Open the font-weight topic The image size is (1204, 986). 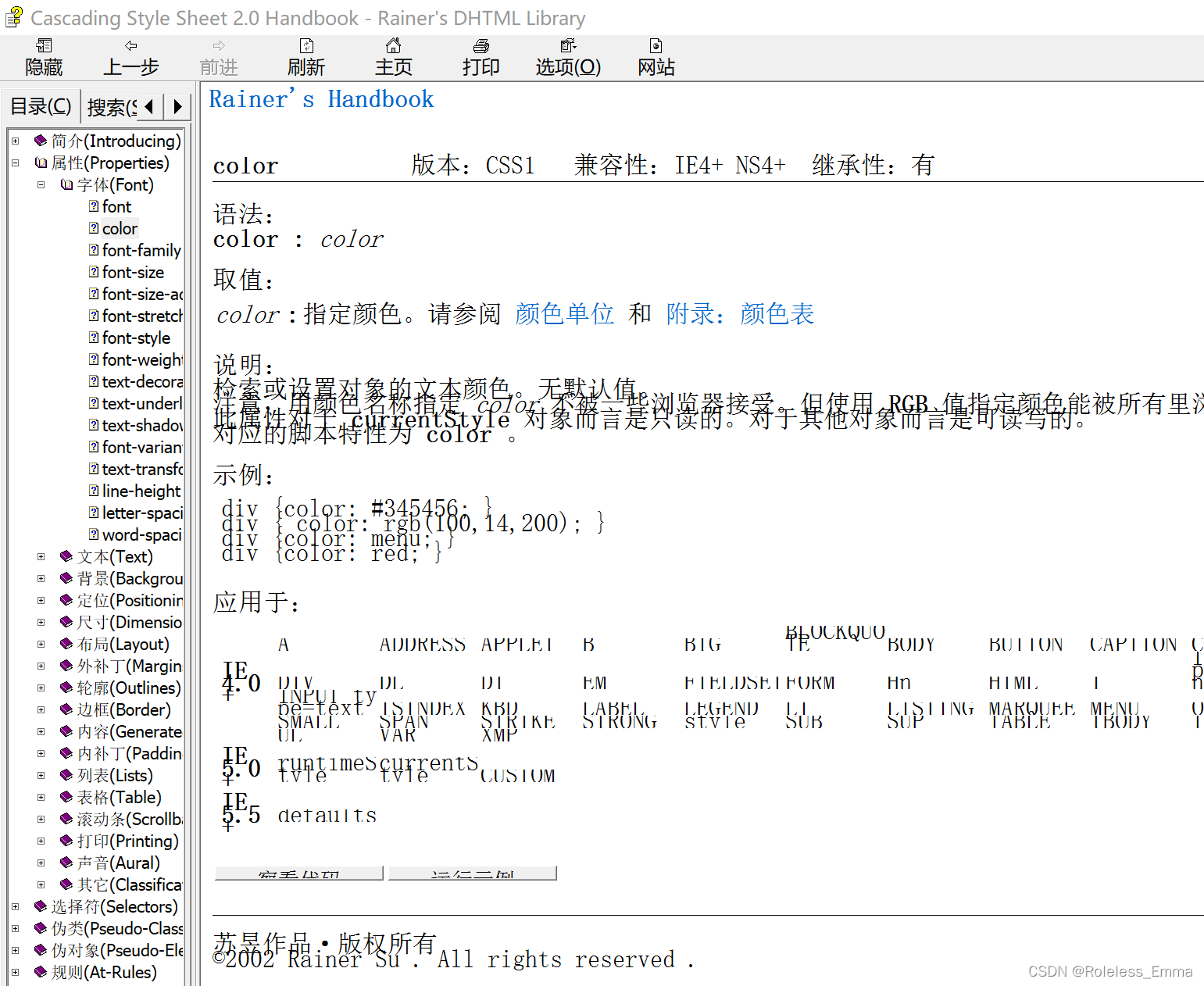click(x=142, y=359)
